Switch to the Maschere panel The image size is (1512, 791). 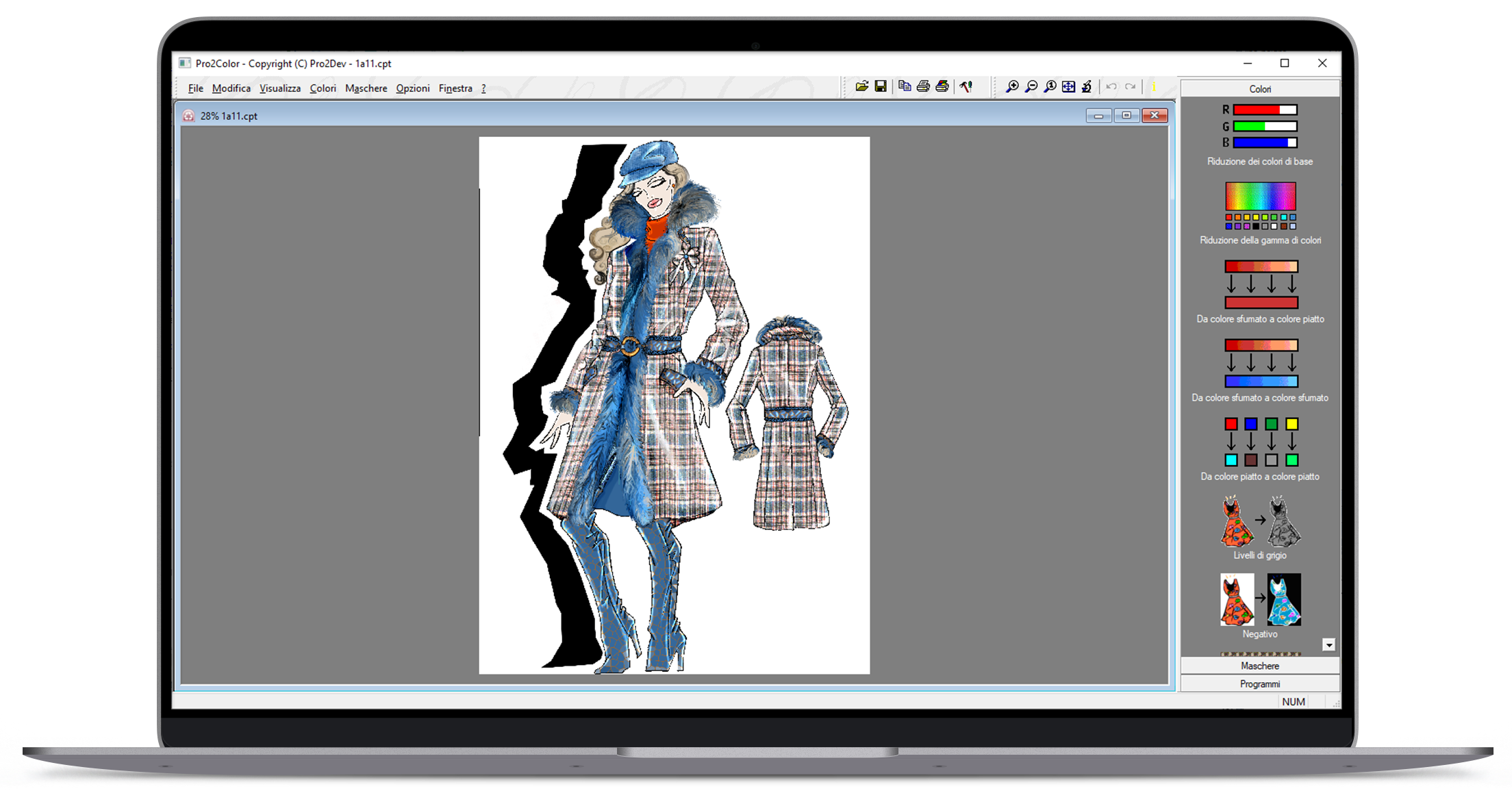coord(1260,666)
